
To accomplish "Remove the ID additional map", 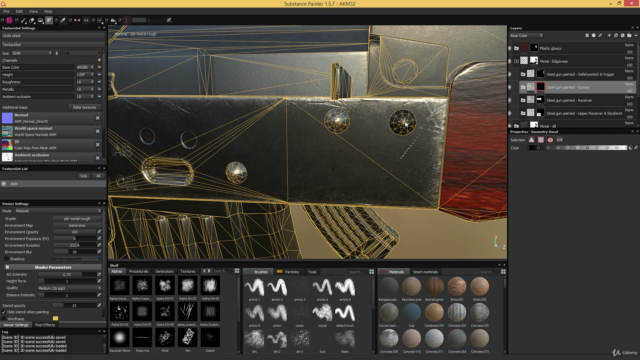I will click(x=98, y=144).
